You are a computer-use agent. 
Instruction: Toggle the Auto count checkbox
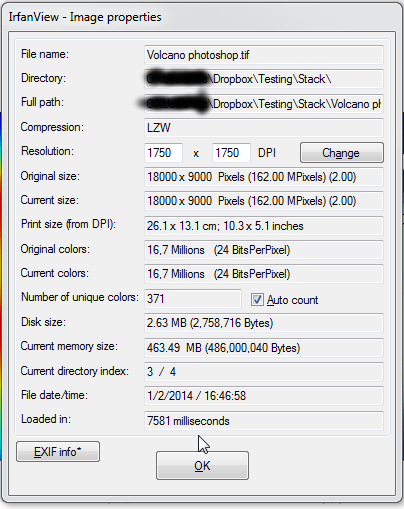tap(257, 299)
